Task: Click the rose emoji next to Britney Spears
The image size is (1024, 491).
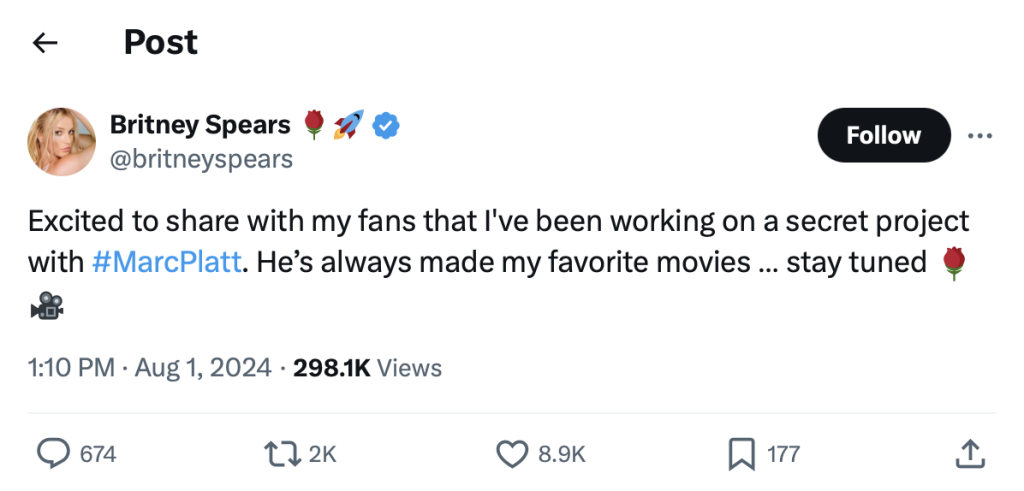Action: pos(313,125)
